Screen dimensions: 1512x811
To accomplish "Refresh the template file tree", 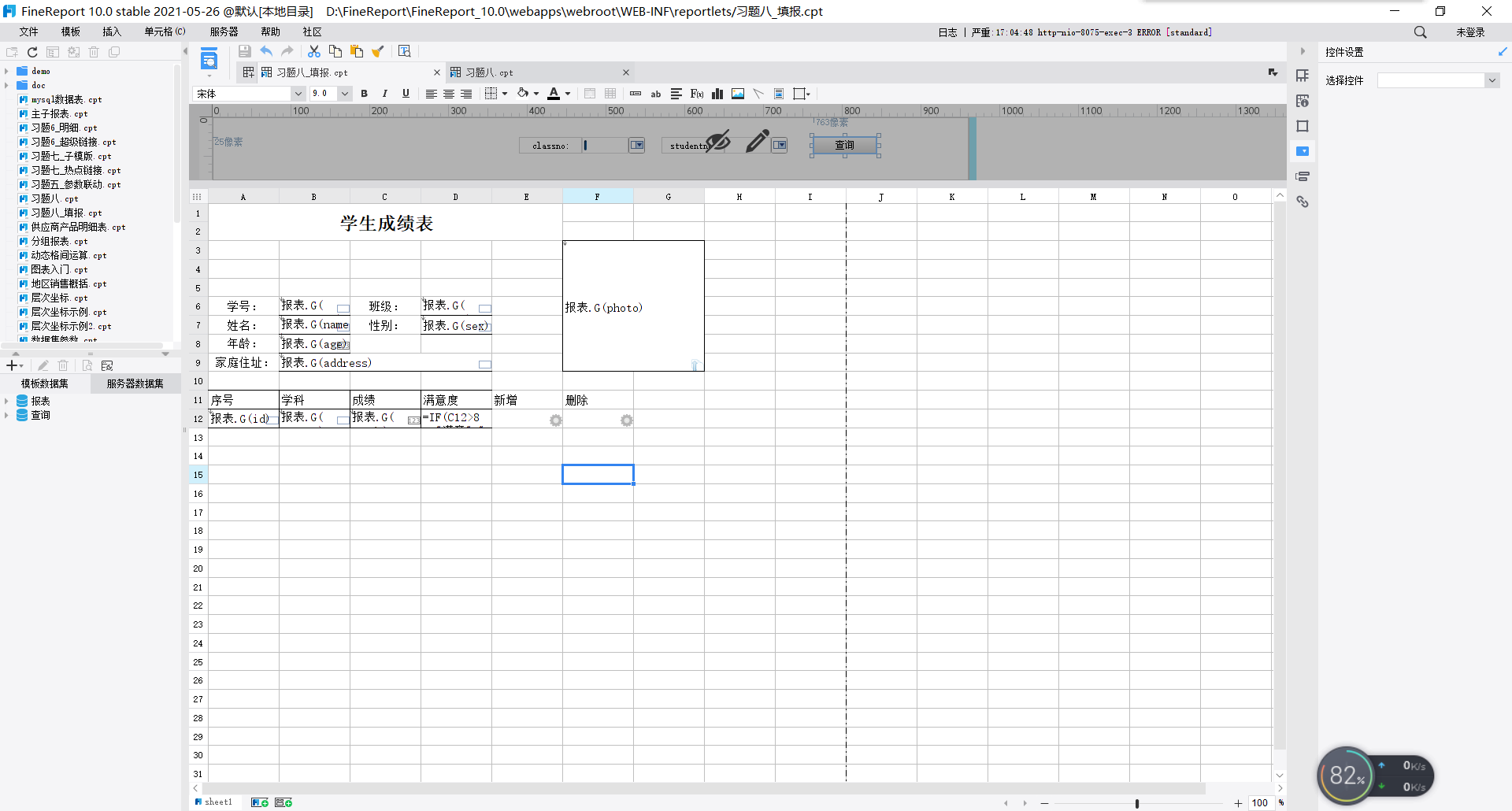I will tap(32, 52).
